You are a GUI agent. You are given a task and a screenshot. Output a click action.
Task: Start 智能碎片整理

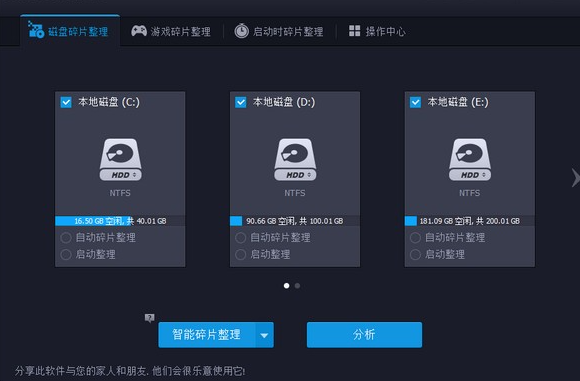(x=207, y=335)
